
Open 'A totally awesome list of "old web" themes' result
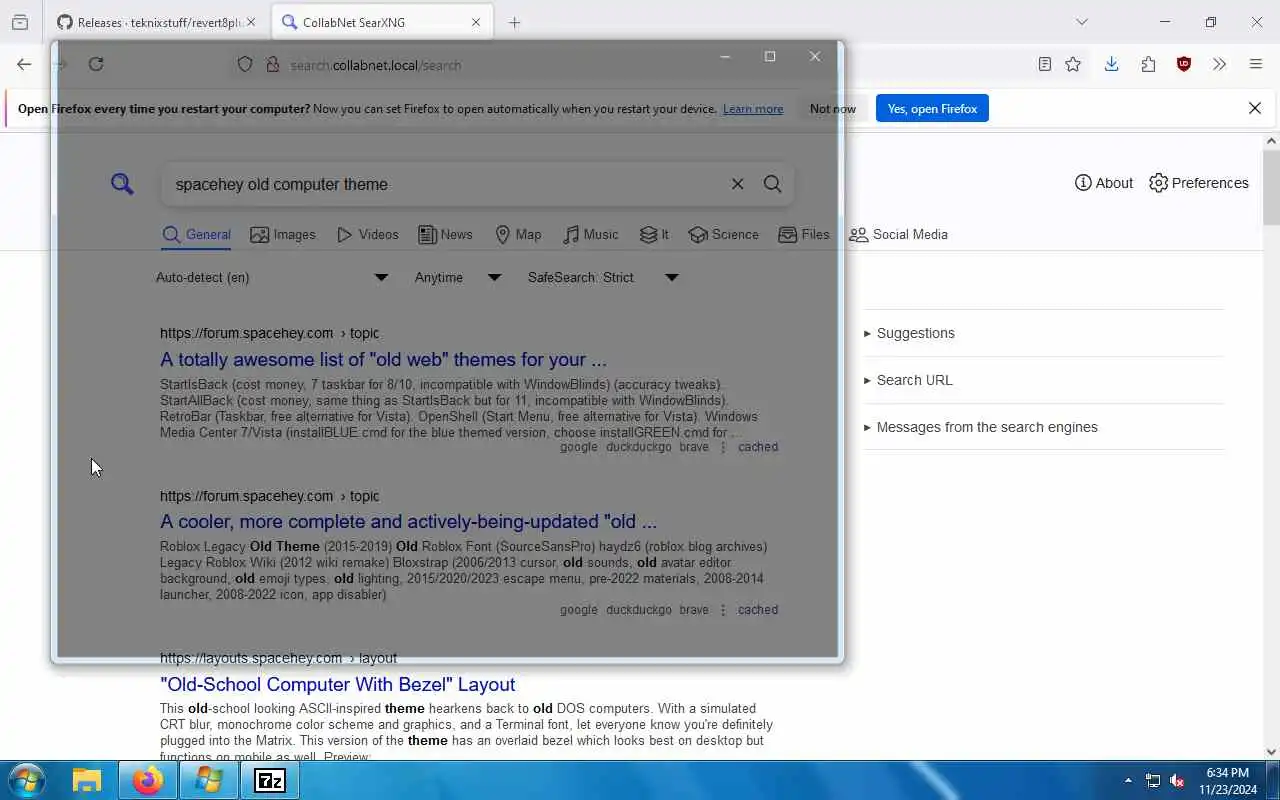click(x=383, y=360)
